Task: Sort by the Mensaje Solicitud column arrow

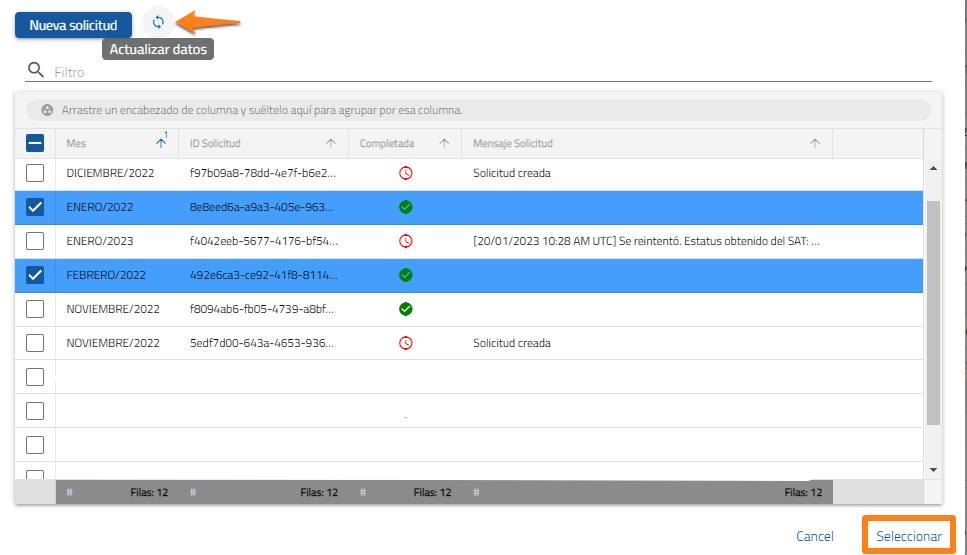Action: pos(815,144)
